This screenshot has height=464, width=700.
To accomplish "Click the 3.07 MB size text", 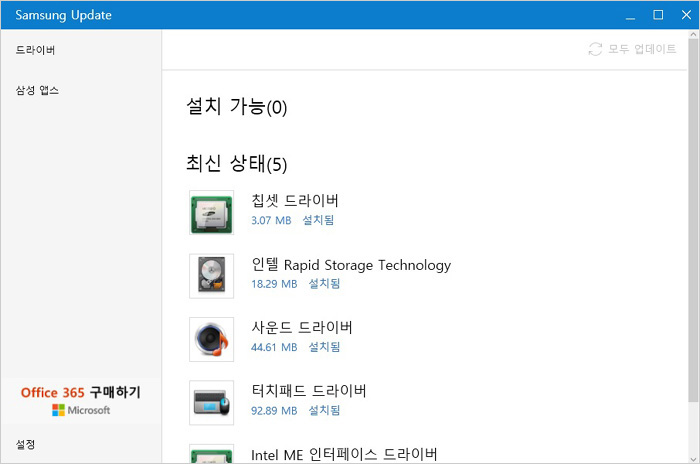I will (x=271, y=220).
